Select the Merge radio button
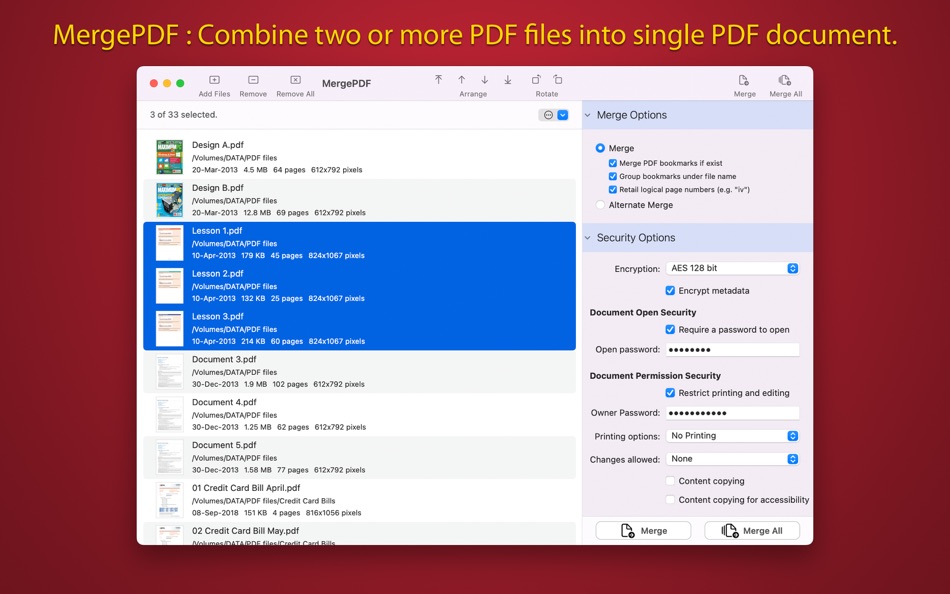The width and height of the screenshot is (950, 594). [600, 148]
